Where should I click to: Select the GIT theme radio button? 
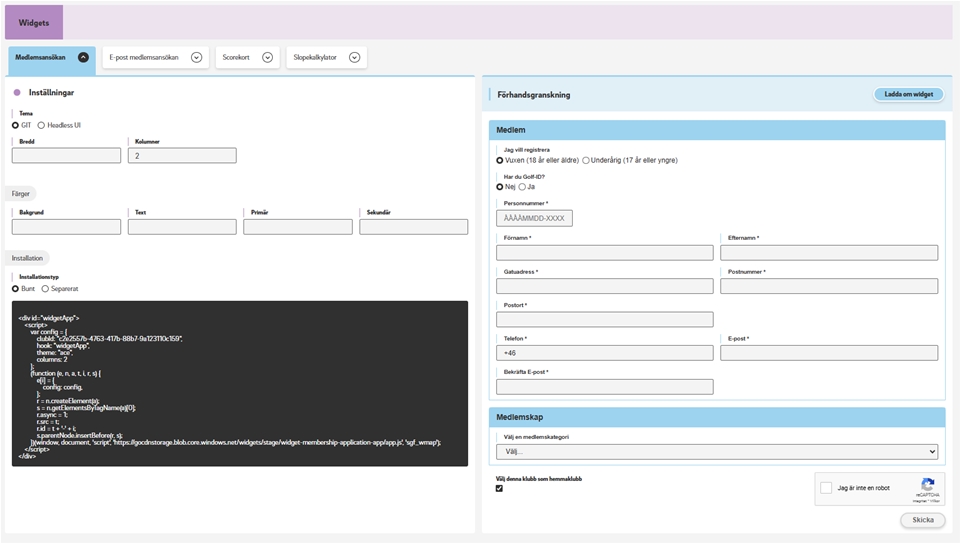pyautogui.click(x=16, y=125)
